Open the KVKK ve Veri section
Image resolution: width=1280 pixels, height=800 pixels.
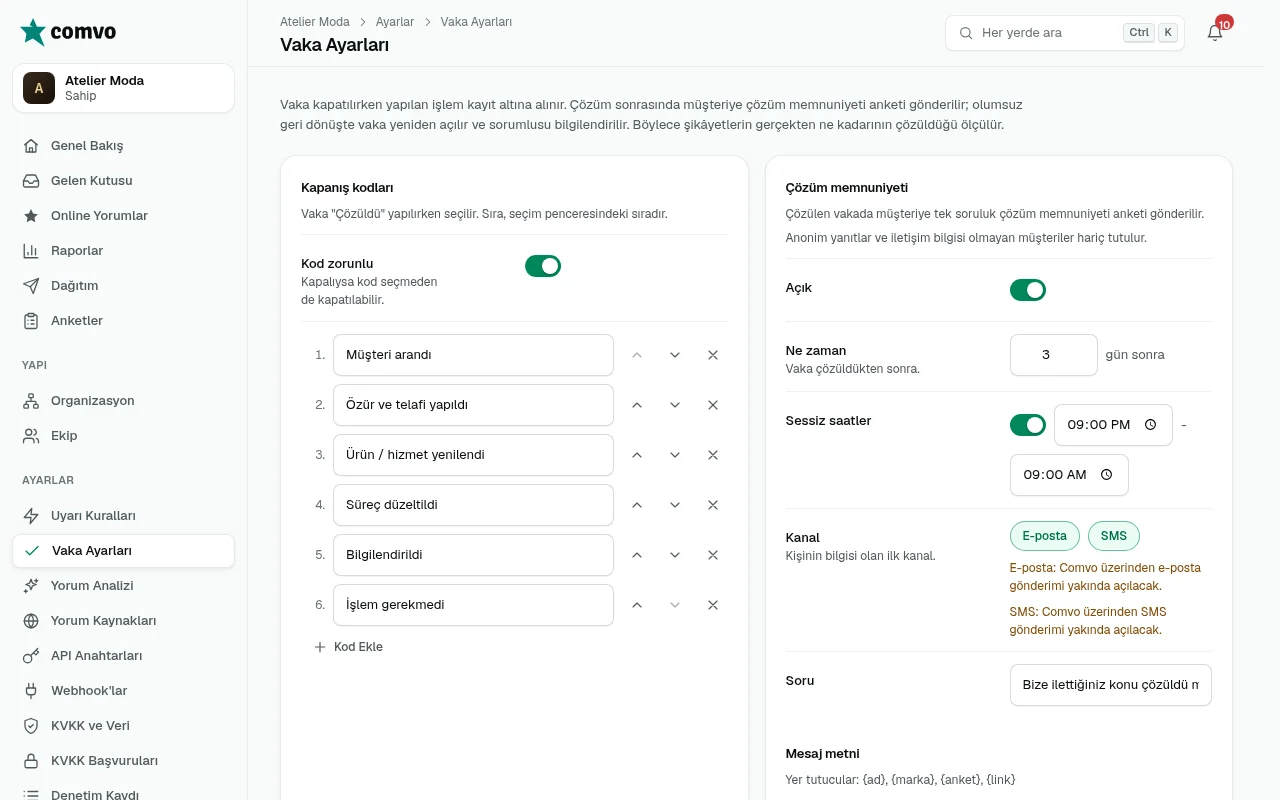(x=123, y=726)
